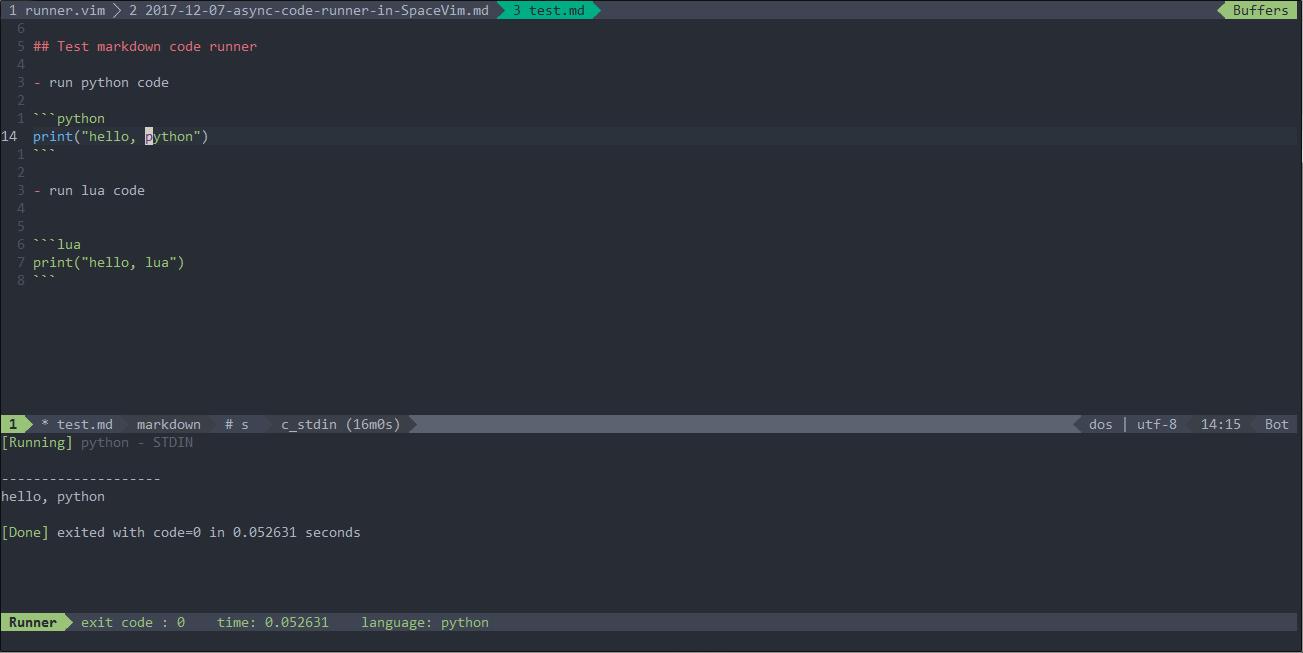Image resolution: width=1303 pixels, height=653 pixels.
Task: Click the "dos" line-ending indicator in the statusline
Action: point(1100,424)
